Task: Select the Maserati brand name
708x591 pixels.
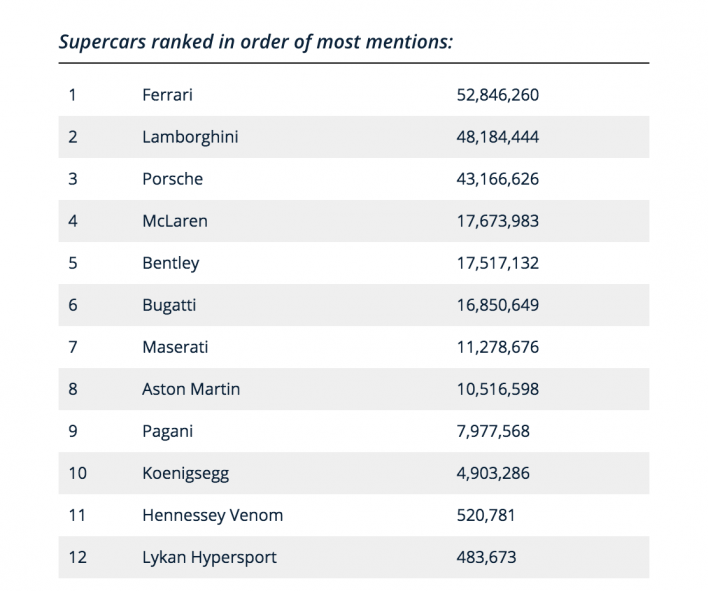Action: coord(176,347)
